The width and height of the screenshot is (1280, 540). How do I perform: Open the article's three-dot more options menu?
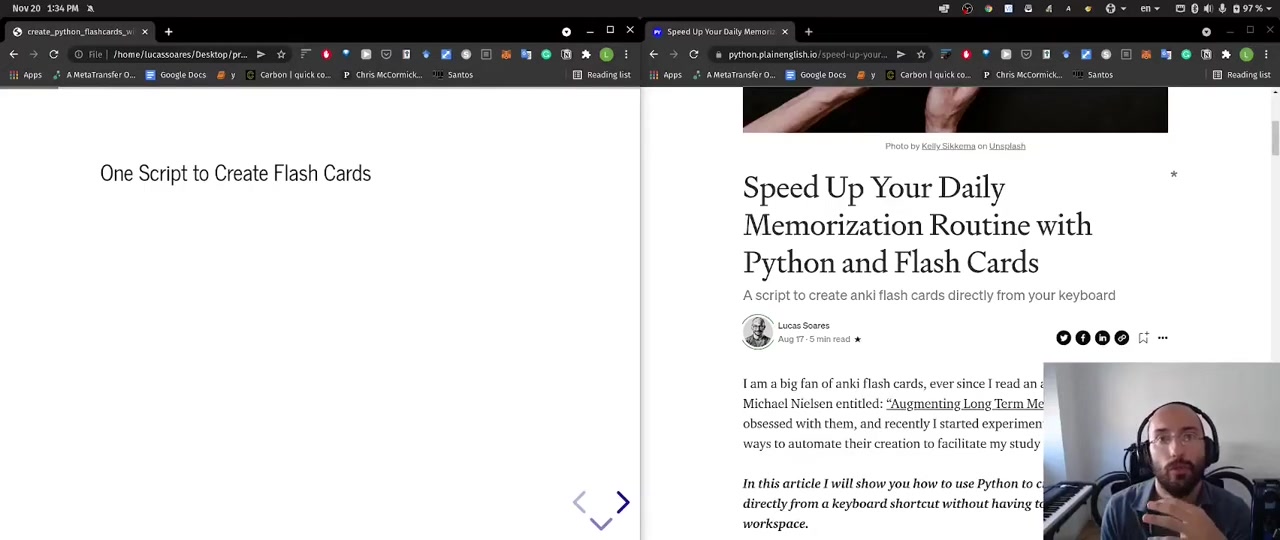tap(1162, 338)
